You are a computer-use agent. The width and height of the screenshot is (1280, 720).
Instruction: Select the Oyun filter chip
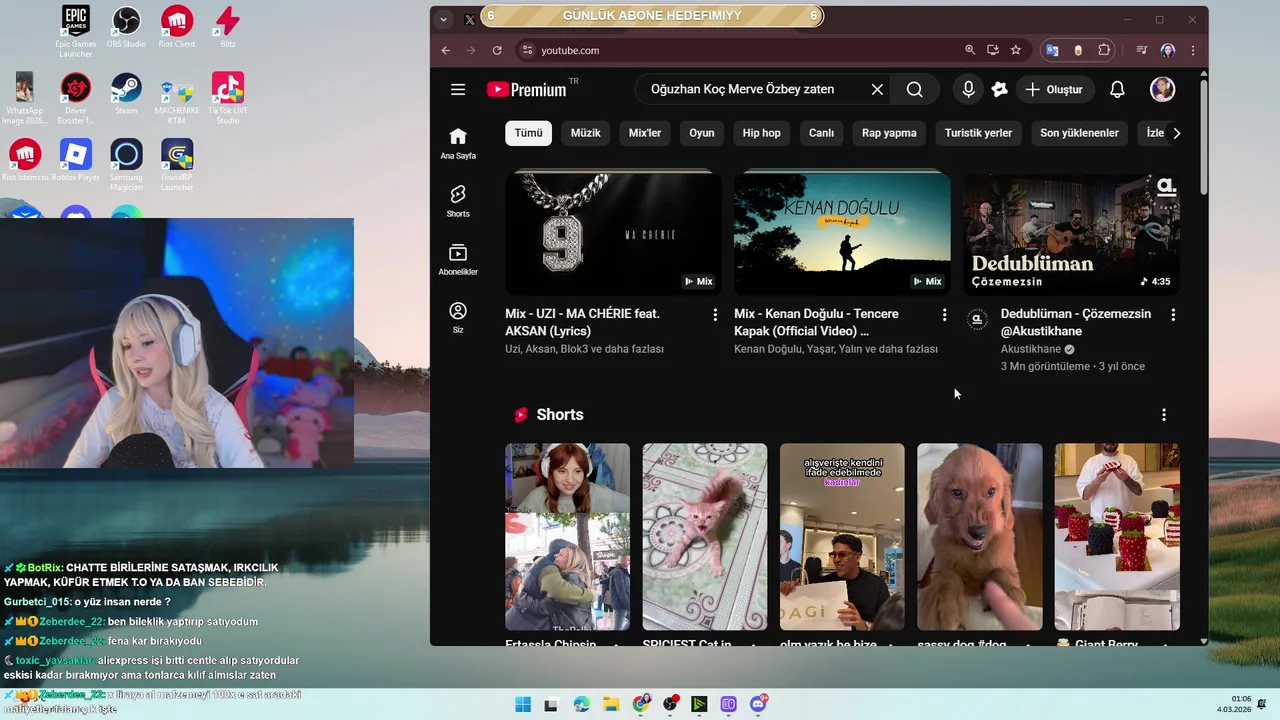coord(701,133)
